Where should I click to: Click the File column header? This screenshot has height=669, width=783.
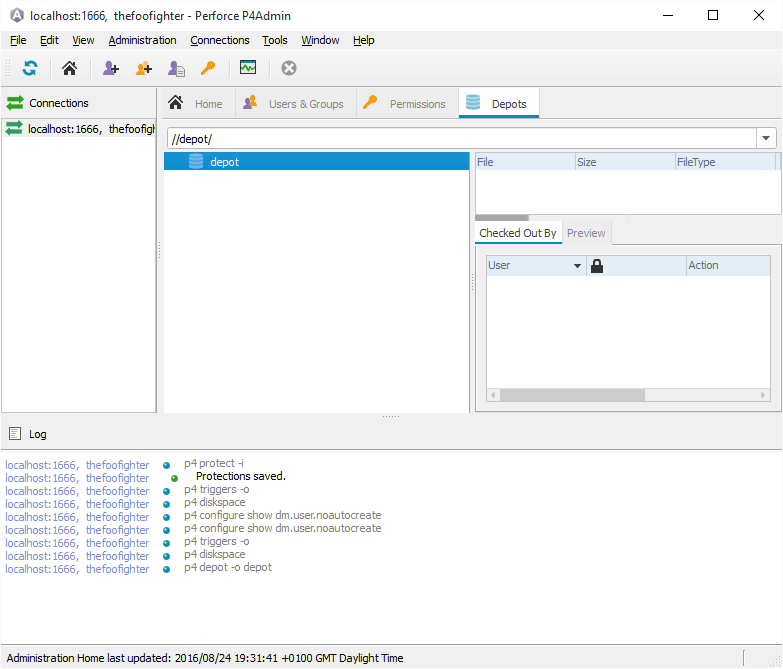click(525, 162)
